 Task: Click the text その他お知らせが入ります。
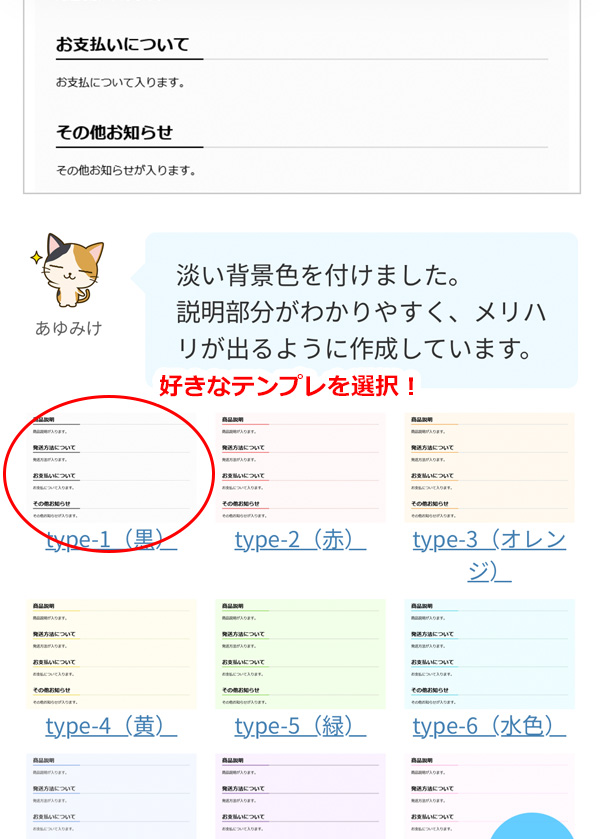tap(126, 171)
